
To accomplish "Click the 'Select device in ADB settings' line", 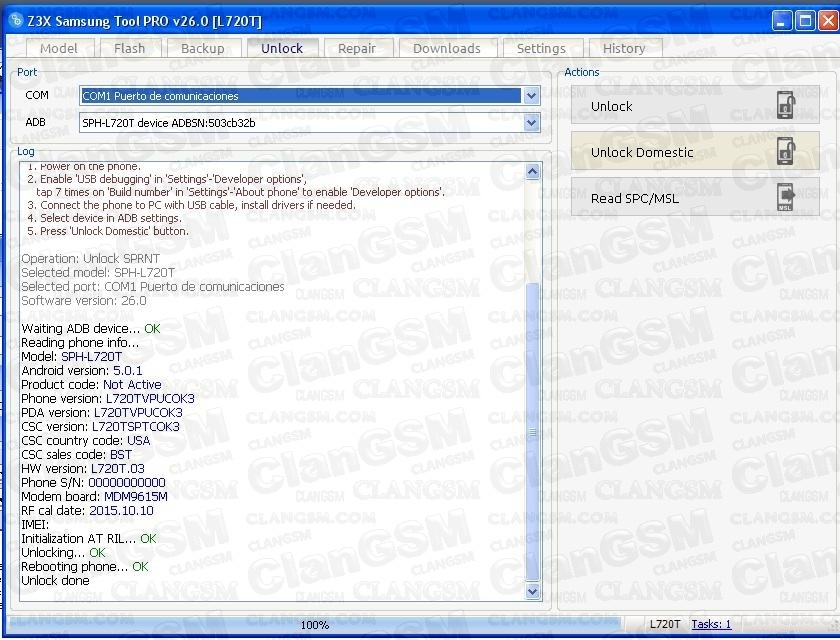I will (x=104, y=218).
